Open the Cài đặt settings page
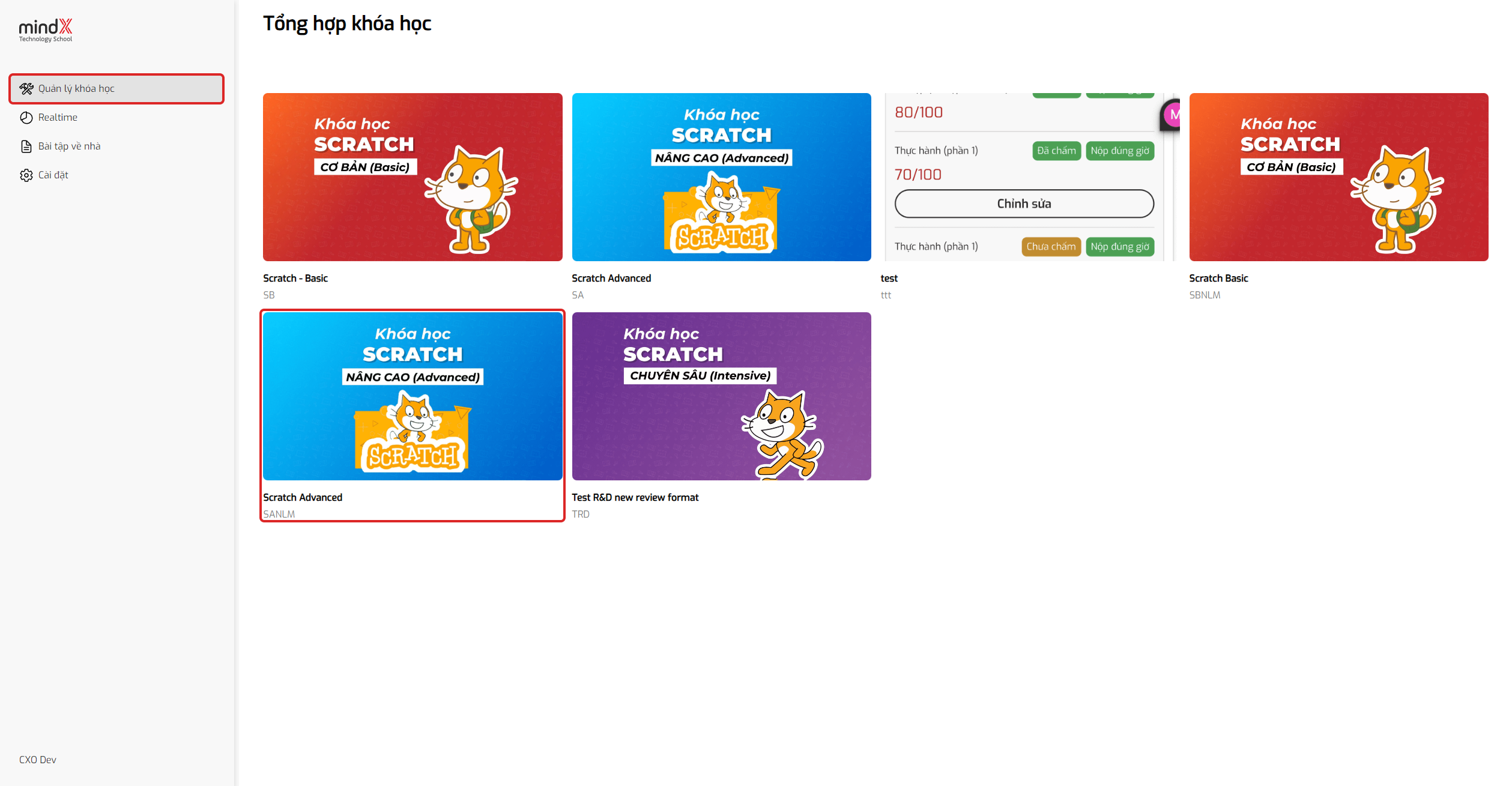This screenshot has height=786, width=1512. (x=53, y=175)
